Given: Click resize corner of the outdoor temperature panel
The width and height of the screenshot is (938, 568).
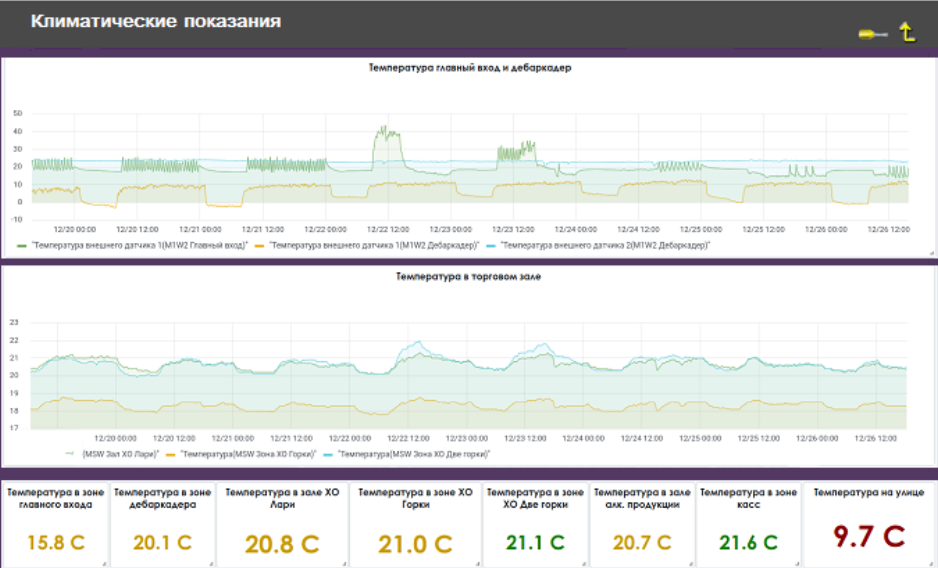Looking at the screenshot, I should coord(931,564).
